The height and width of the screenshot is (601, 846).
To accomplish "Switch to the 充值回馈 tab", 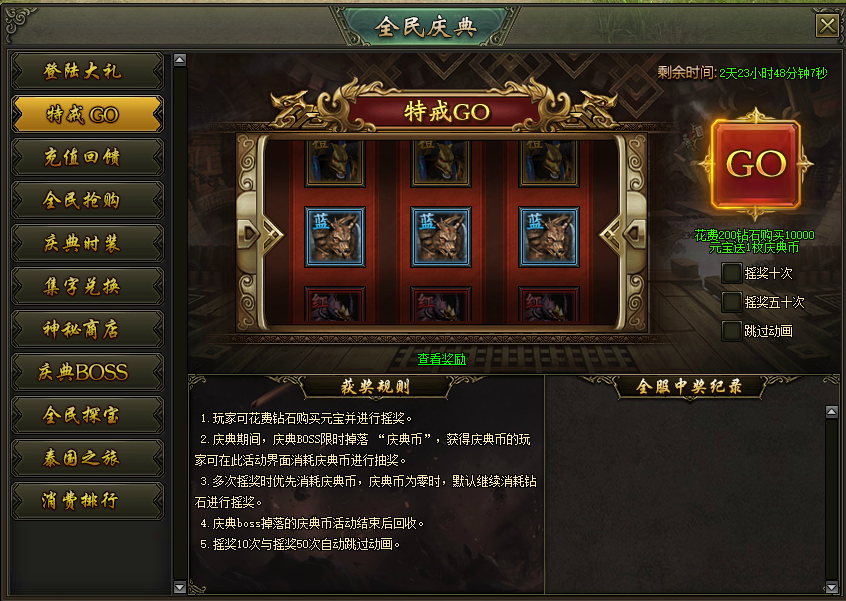I will coord(87,157).
